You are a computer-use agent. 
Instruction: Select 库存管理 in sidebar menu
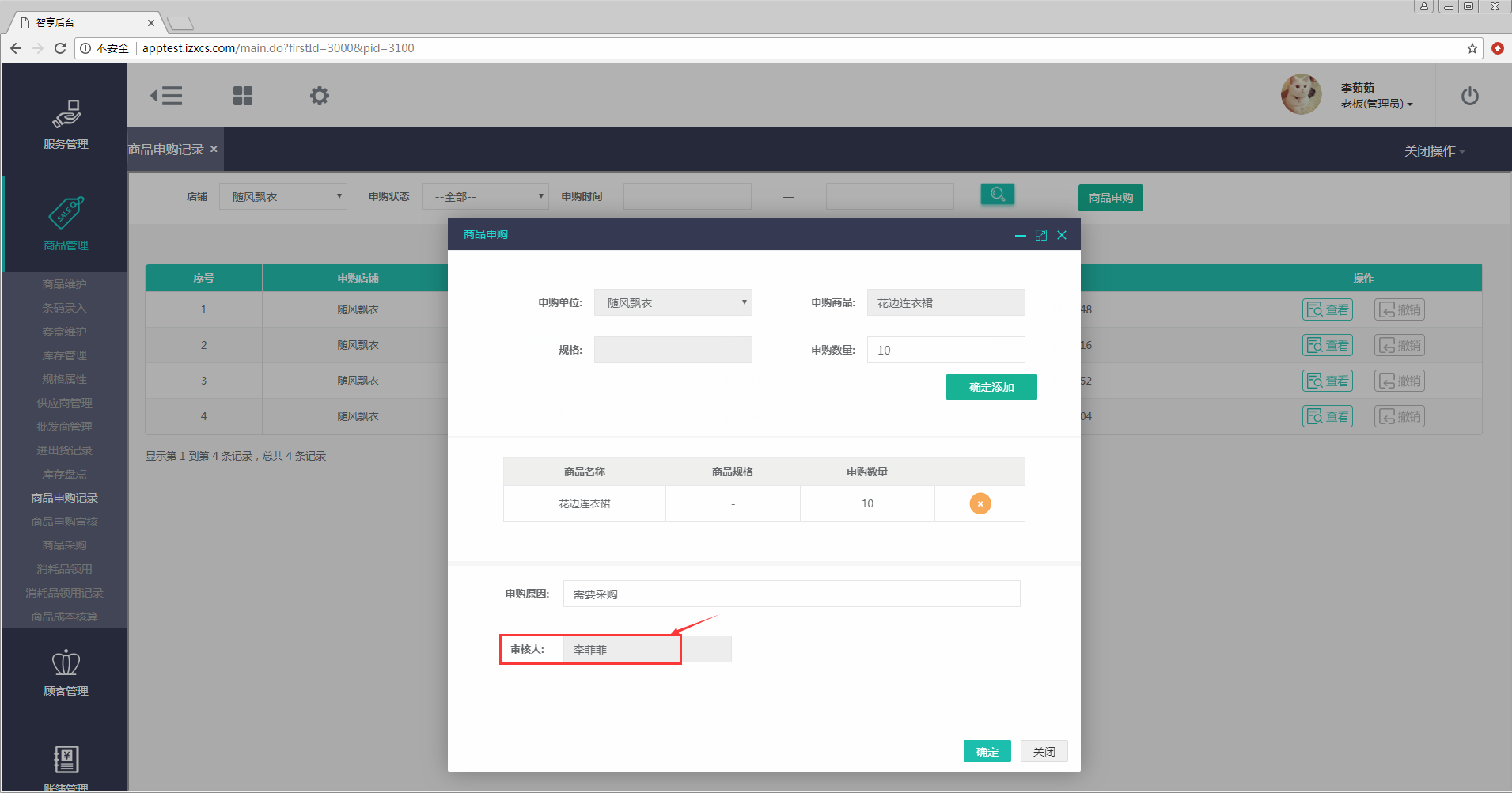(x=64, y=355)
